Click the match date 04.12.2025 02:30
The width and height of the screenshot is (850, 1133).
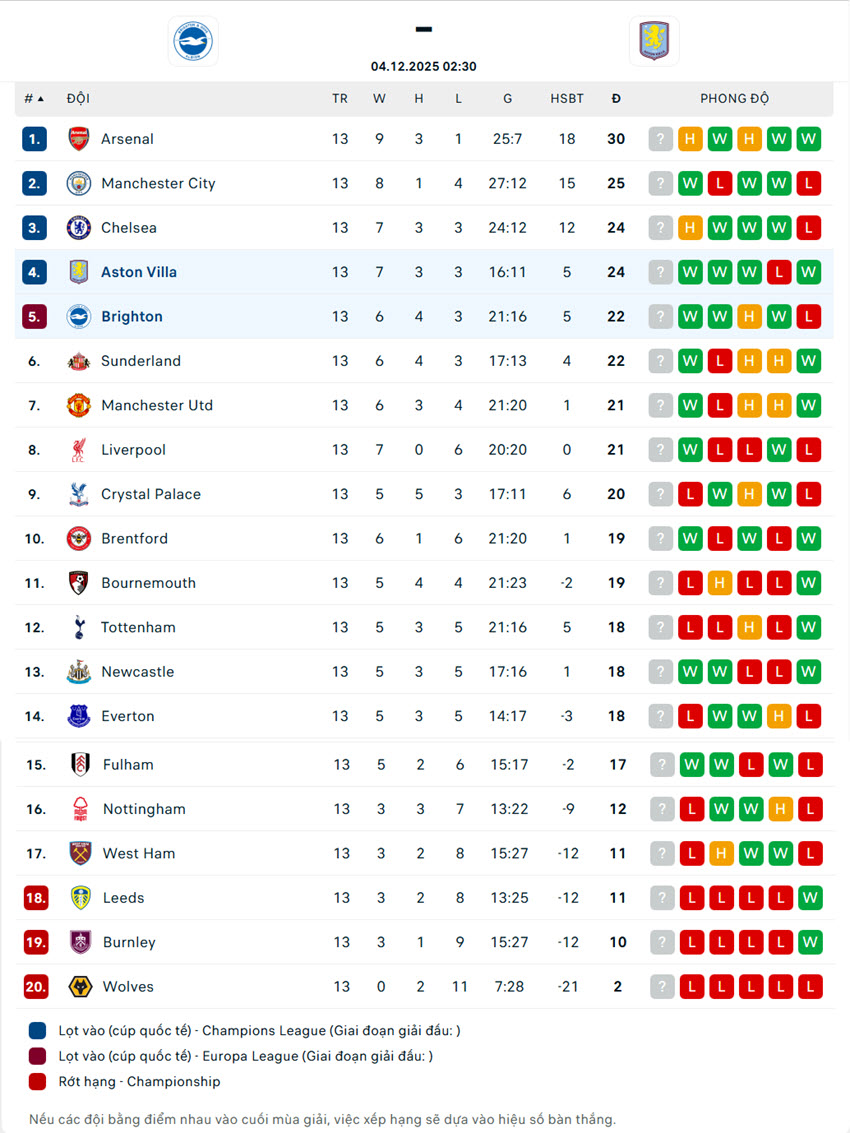424,67
